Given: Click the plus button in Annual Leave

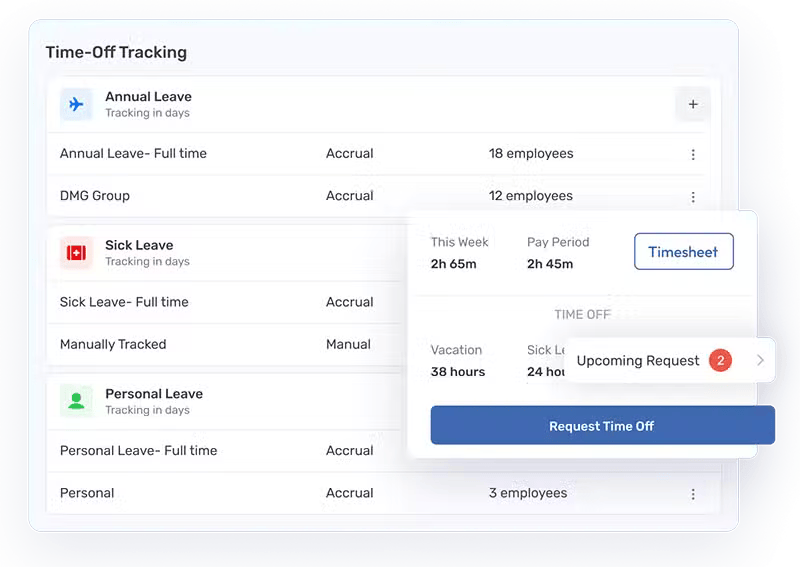Looking at the screenshot, I should click(x=693, y=104).
